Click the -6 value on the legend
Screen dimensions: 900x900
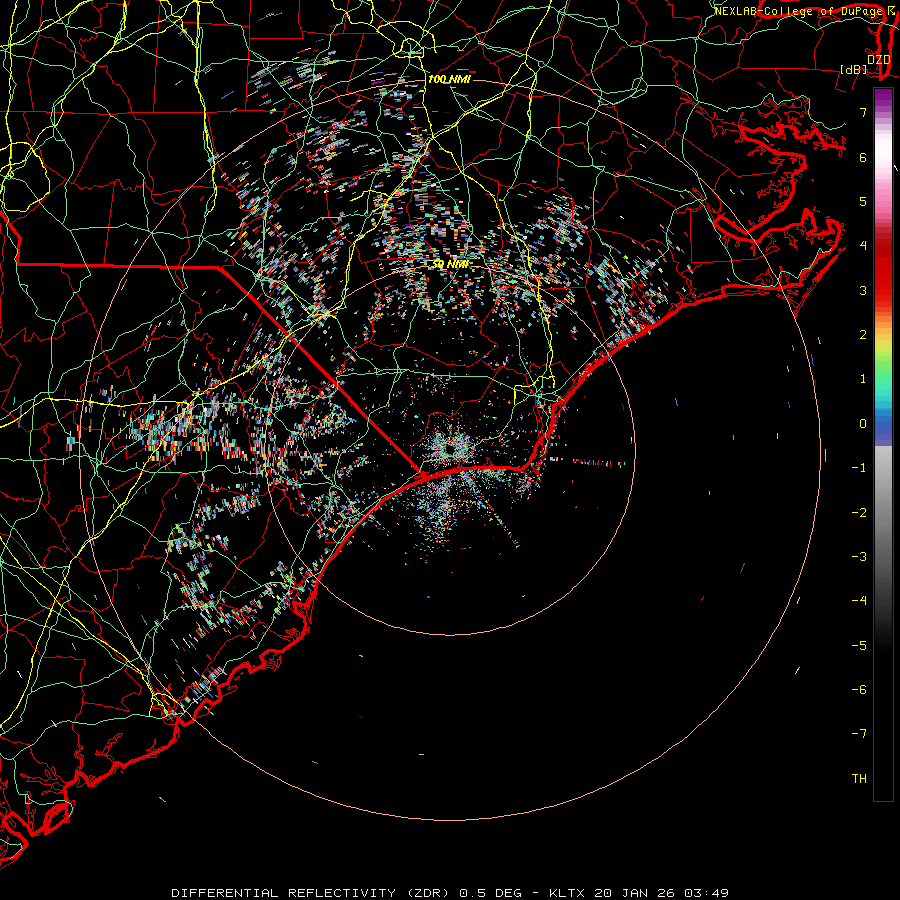tap(859, 690)
